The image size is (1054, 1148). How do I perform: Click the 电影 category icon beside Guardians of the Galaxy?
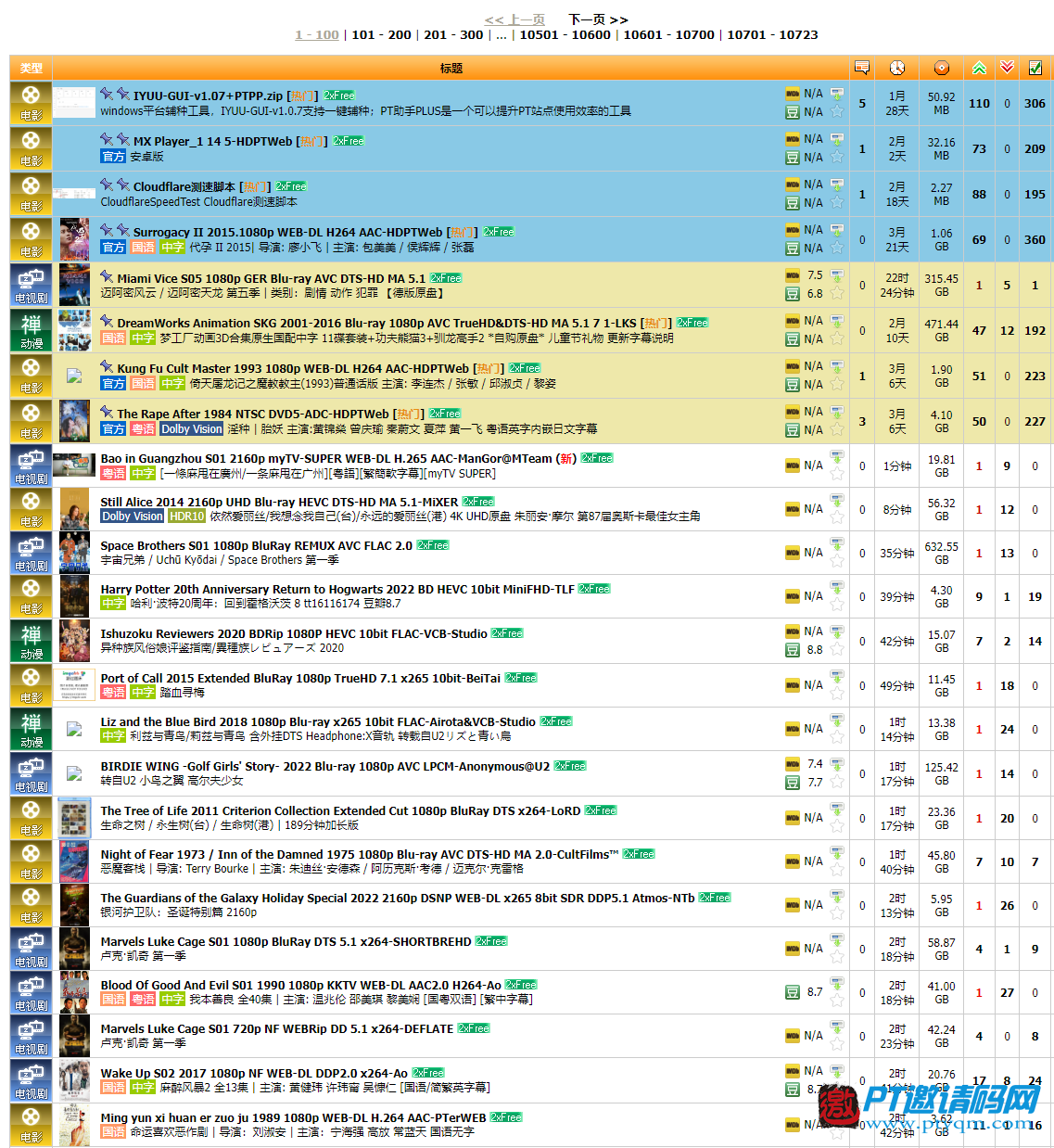pyautogui.click(x=32, y=905)
